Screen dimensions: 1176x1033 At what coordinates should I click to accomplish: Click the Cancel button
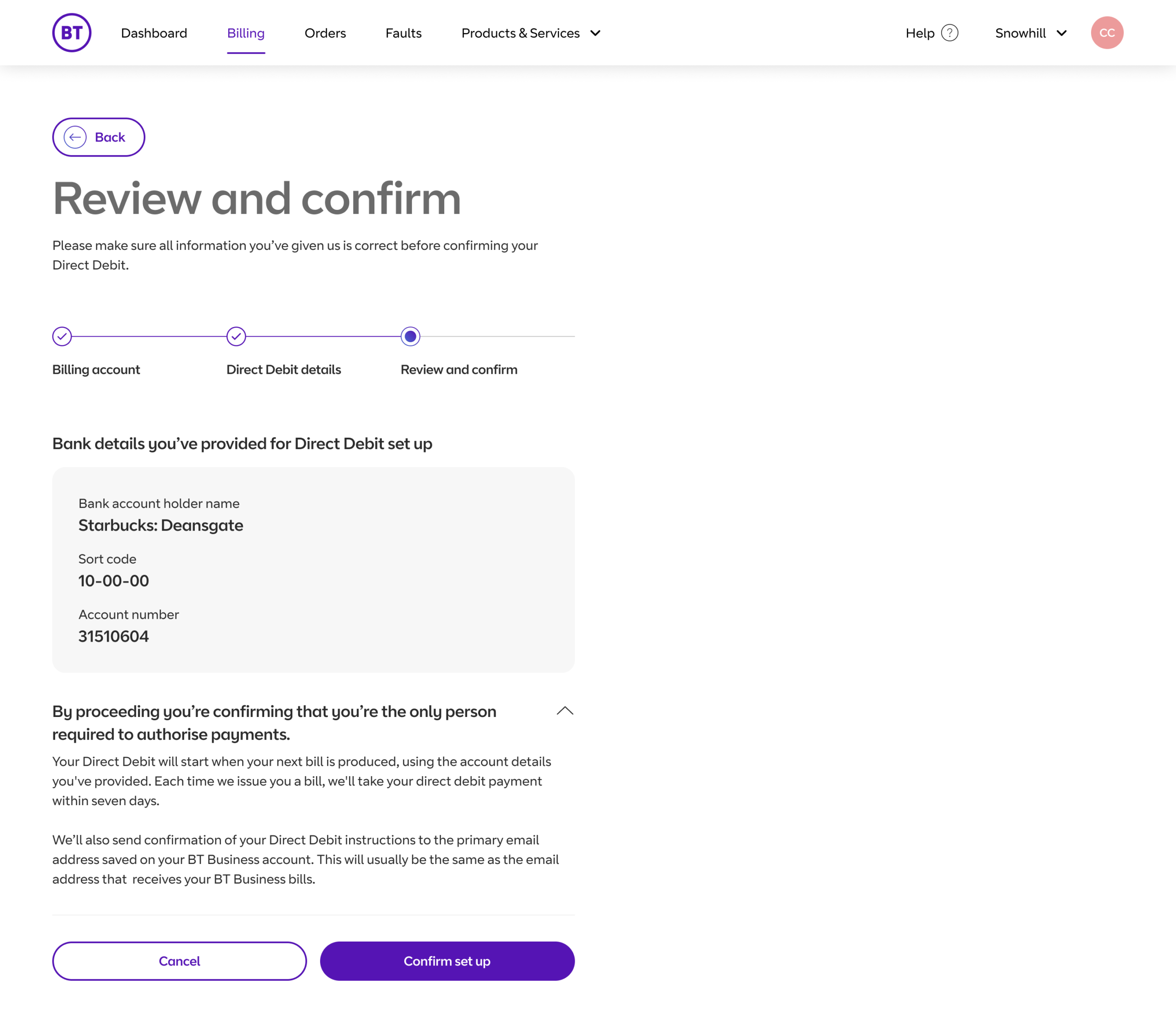click(180, 961)
